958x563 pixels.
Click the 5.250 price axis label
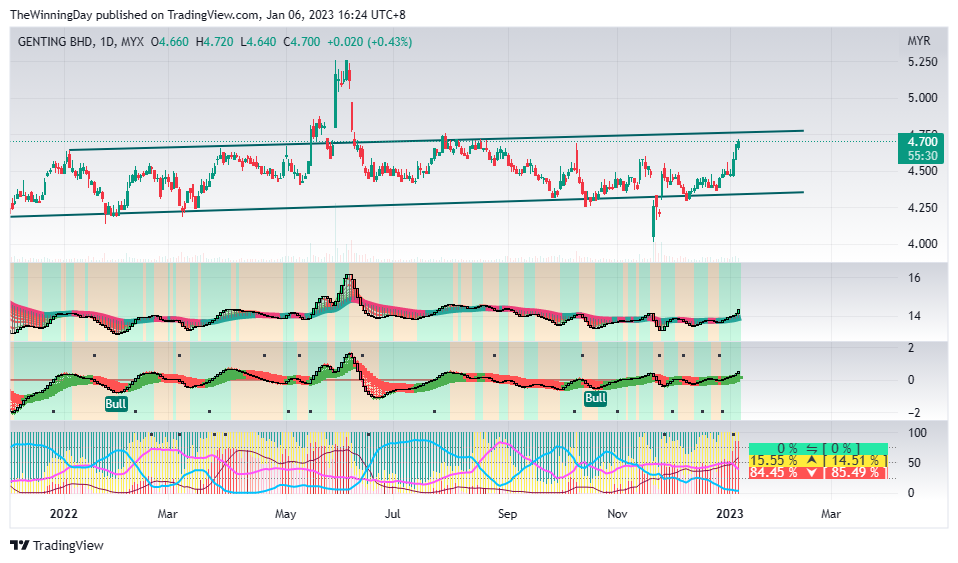click(923, 62)
